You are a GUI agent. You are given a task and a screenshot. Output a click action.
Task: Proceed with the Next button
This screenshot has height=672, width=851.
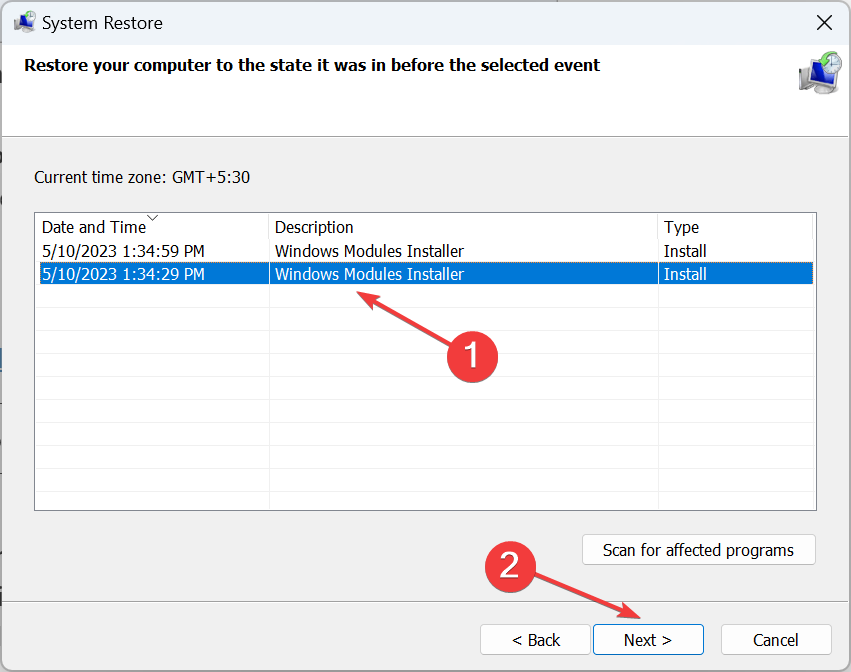click(648, 640)
